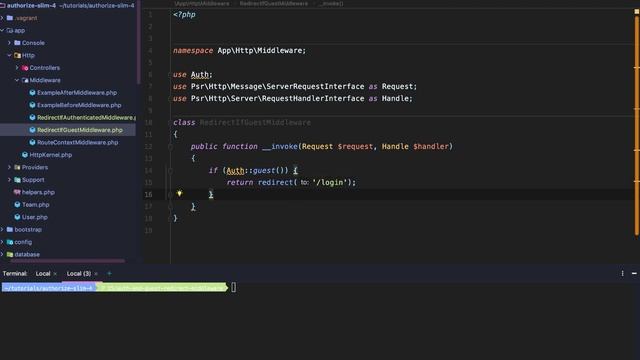Switch to the Local terminal tab
The width and height of the screenshot is (640, 360).
pos(43,273)
